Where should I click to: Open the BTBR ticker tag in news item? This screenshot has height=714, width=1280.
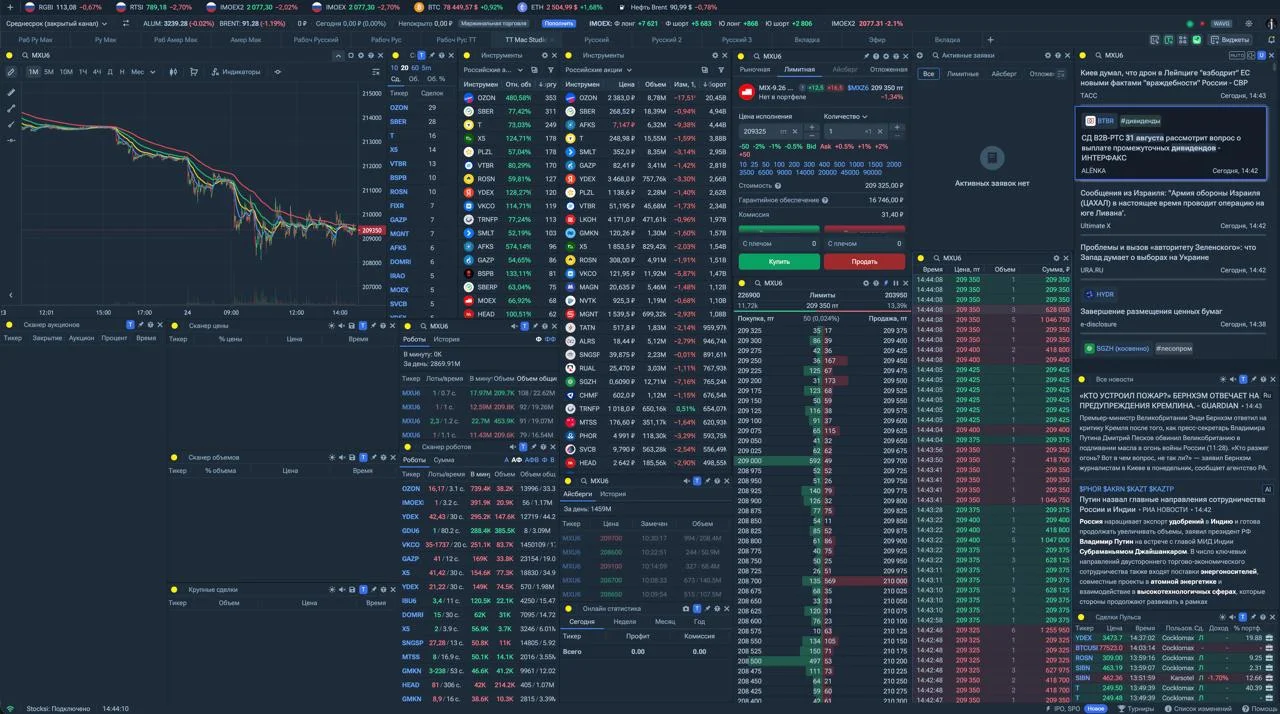[1099, 121]
